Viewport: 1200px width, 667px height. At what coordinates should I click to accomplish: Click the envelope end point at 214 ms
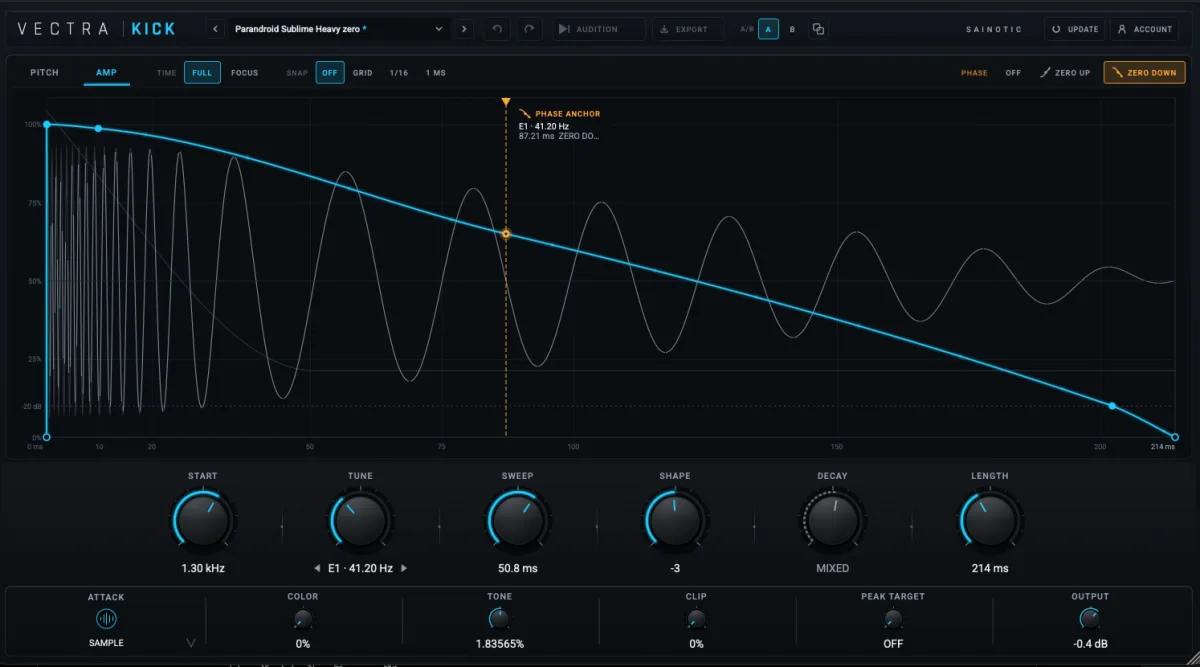click(x=1175, y=437)
